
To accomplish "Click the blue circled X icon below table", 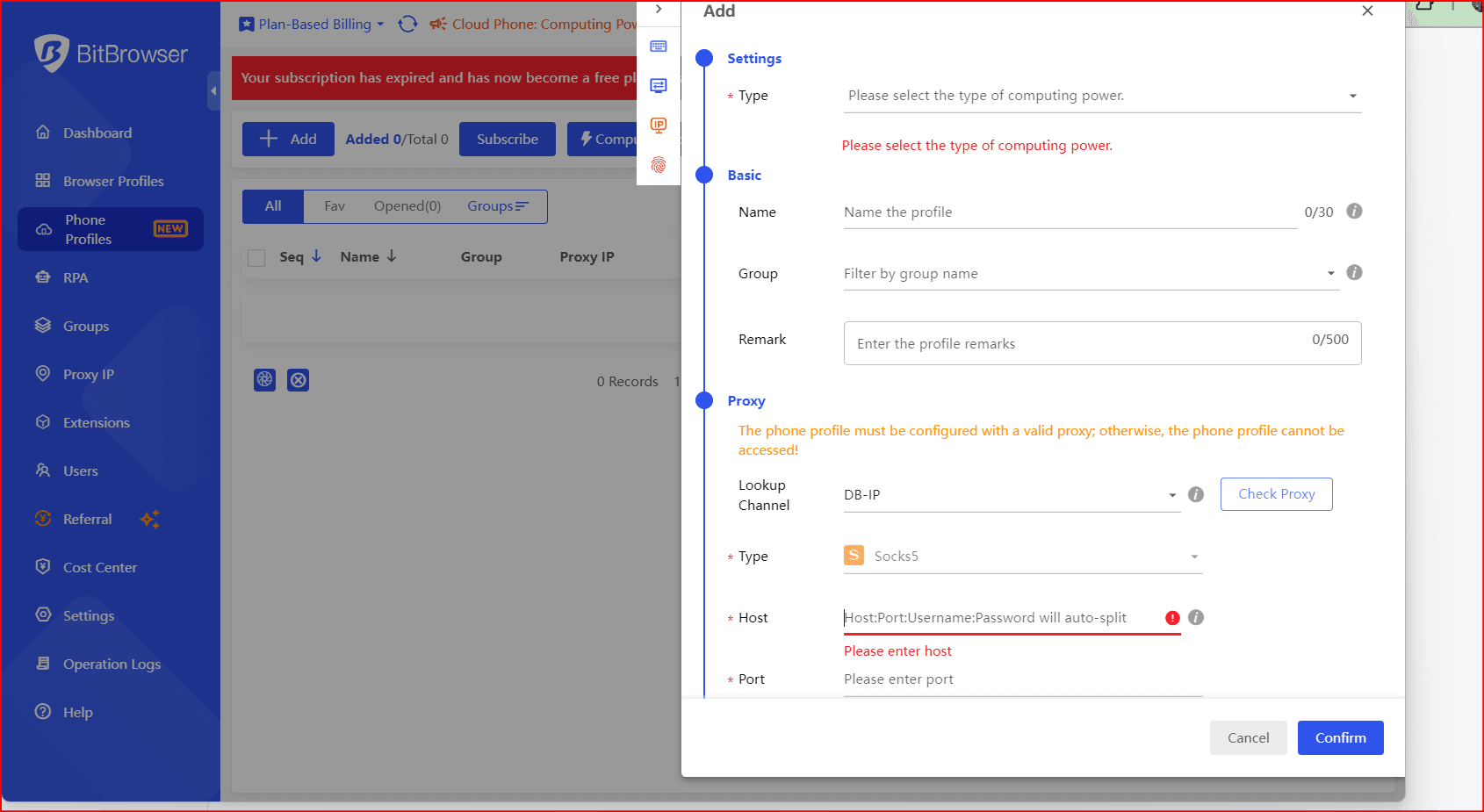I will [x=299, y=380].
